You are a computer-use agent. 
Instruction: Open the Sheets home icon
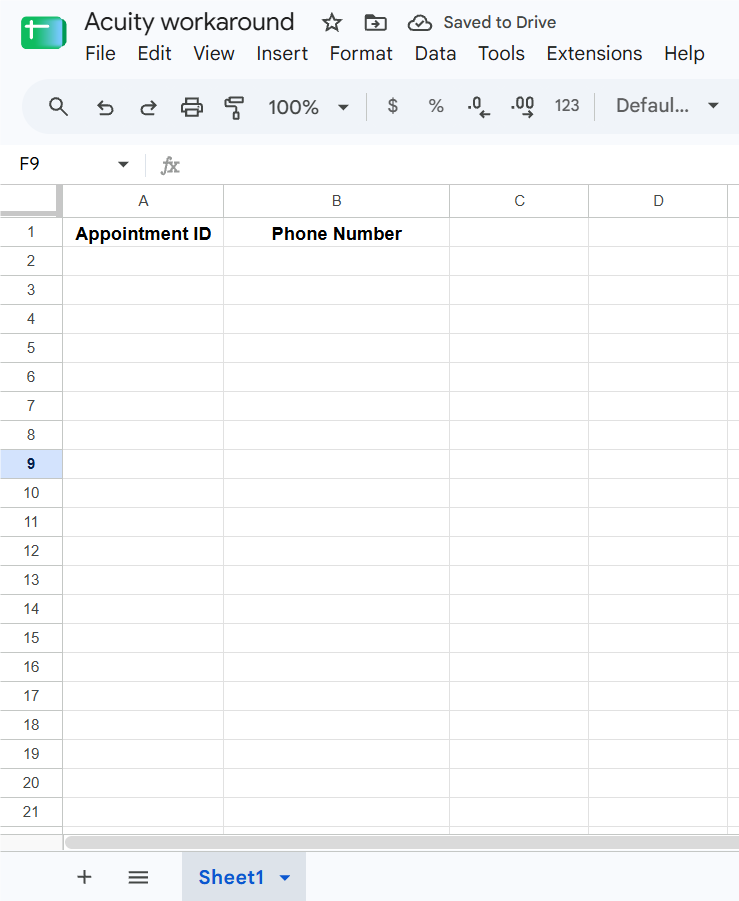coord(44,33)
